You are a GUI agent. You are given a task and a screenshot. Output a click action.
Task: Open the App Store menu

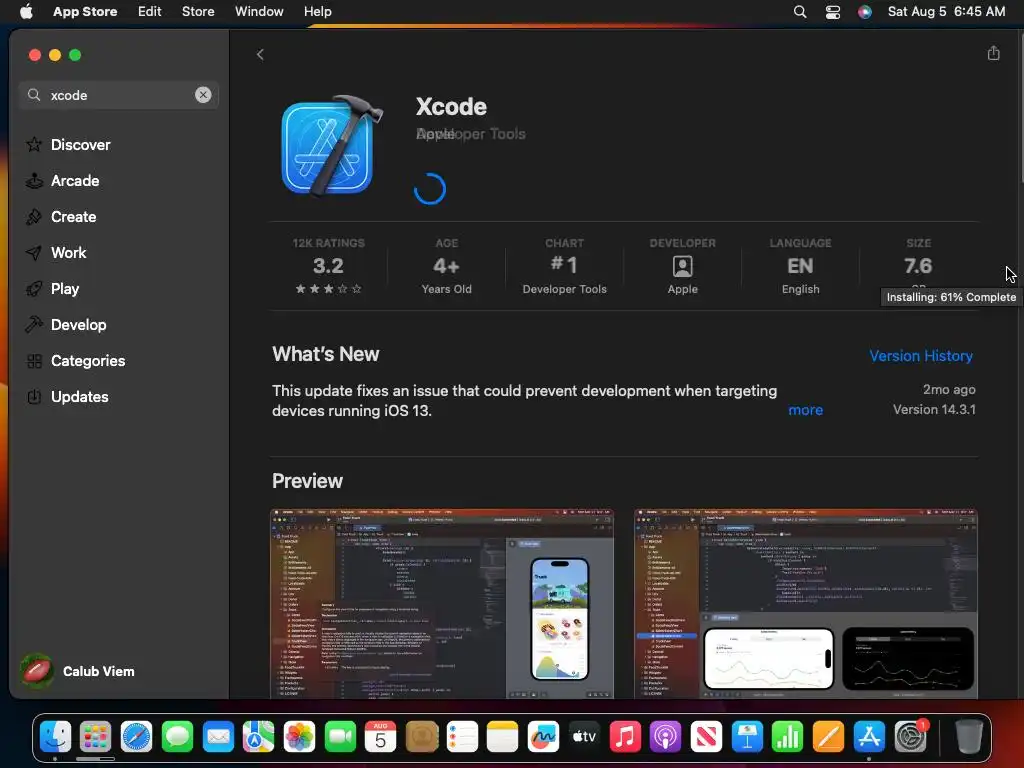tap(85, 11)
